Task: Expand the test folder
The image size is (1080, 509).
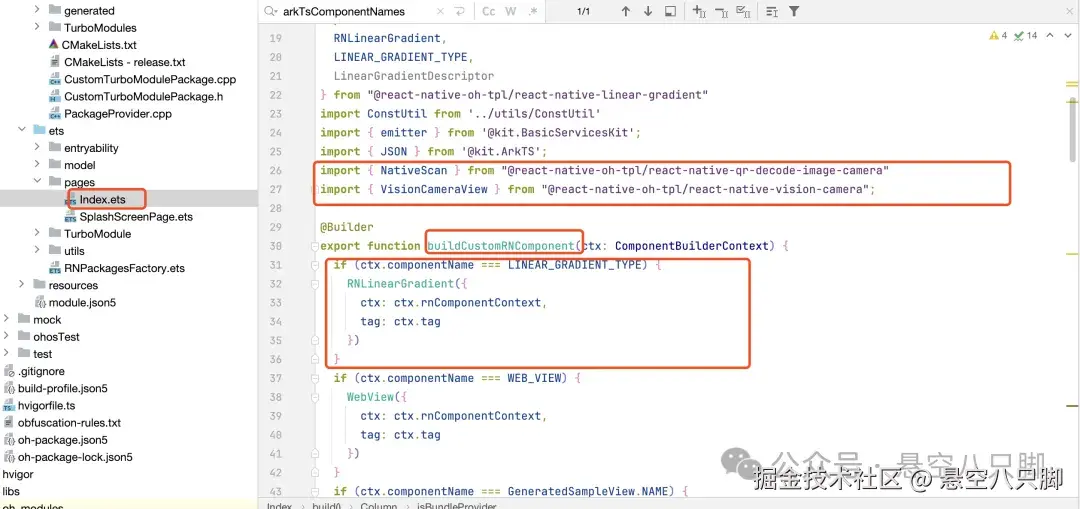Action: coord(6,353)
